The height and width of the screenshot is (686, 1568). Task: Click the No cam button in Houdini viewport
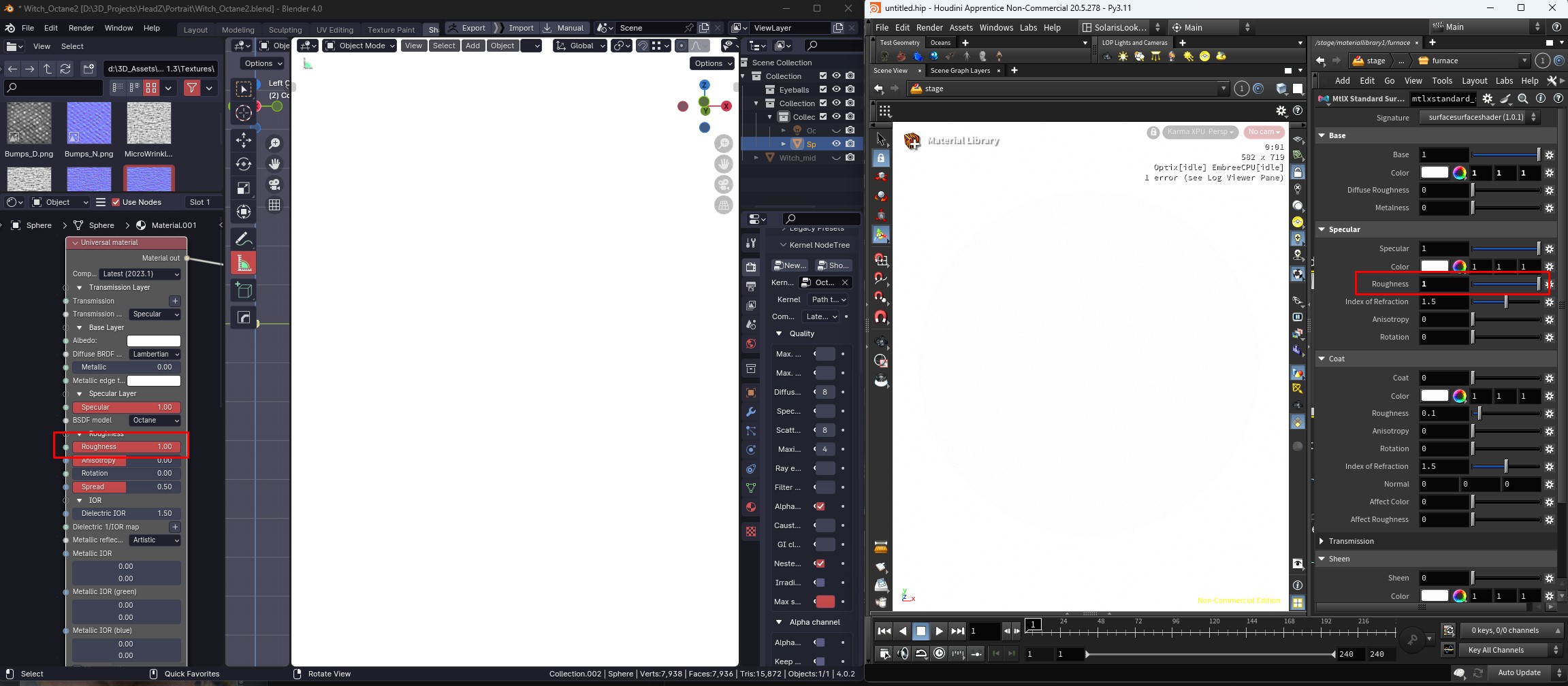(1264, 132)
